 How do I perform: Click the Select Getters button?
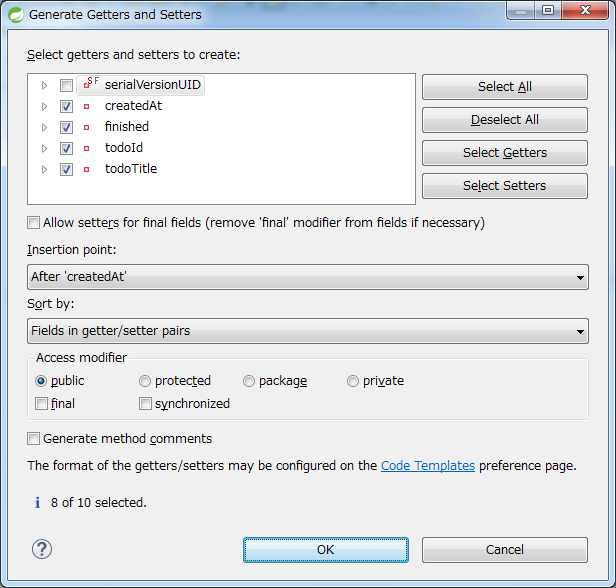504,153
